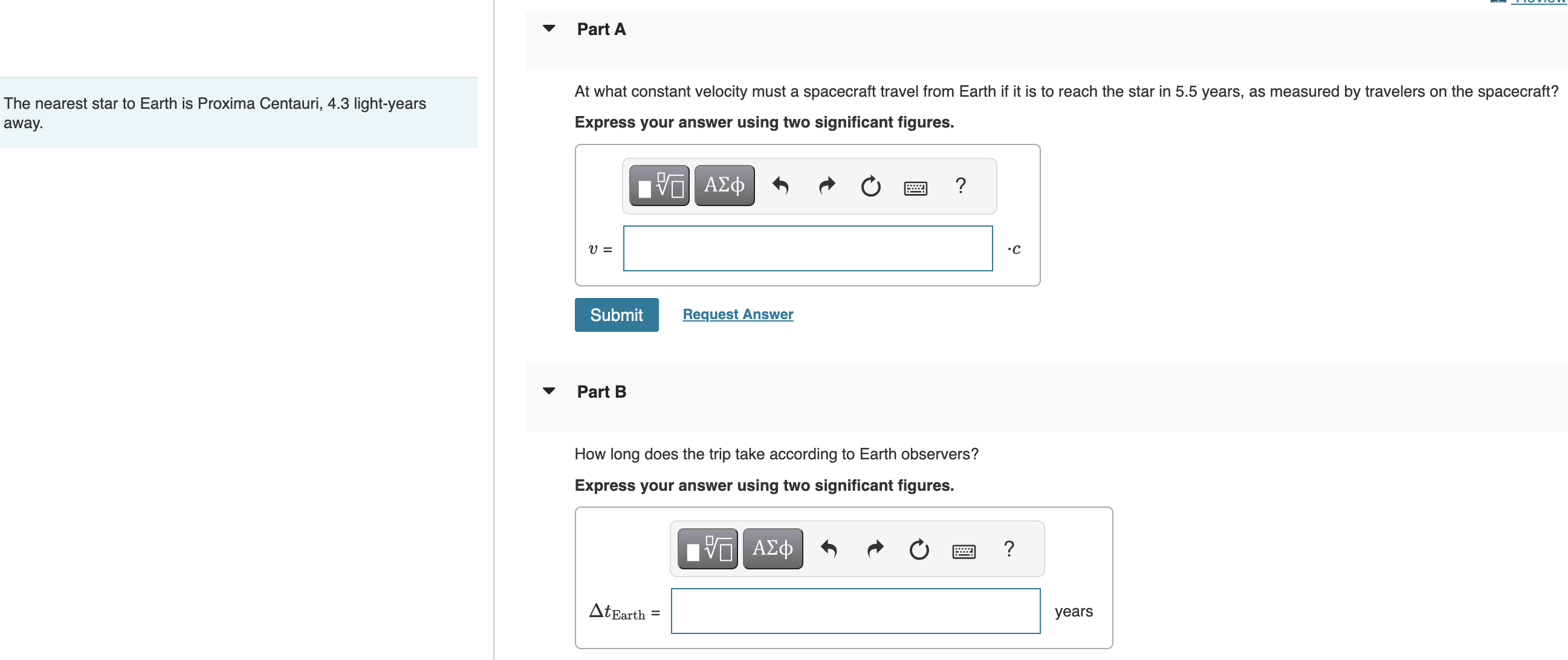Click the Earth time answer input field

coord(855,610)
